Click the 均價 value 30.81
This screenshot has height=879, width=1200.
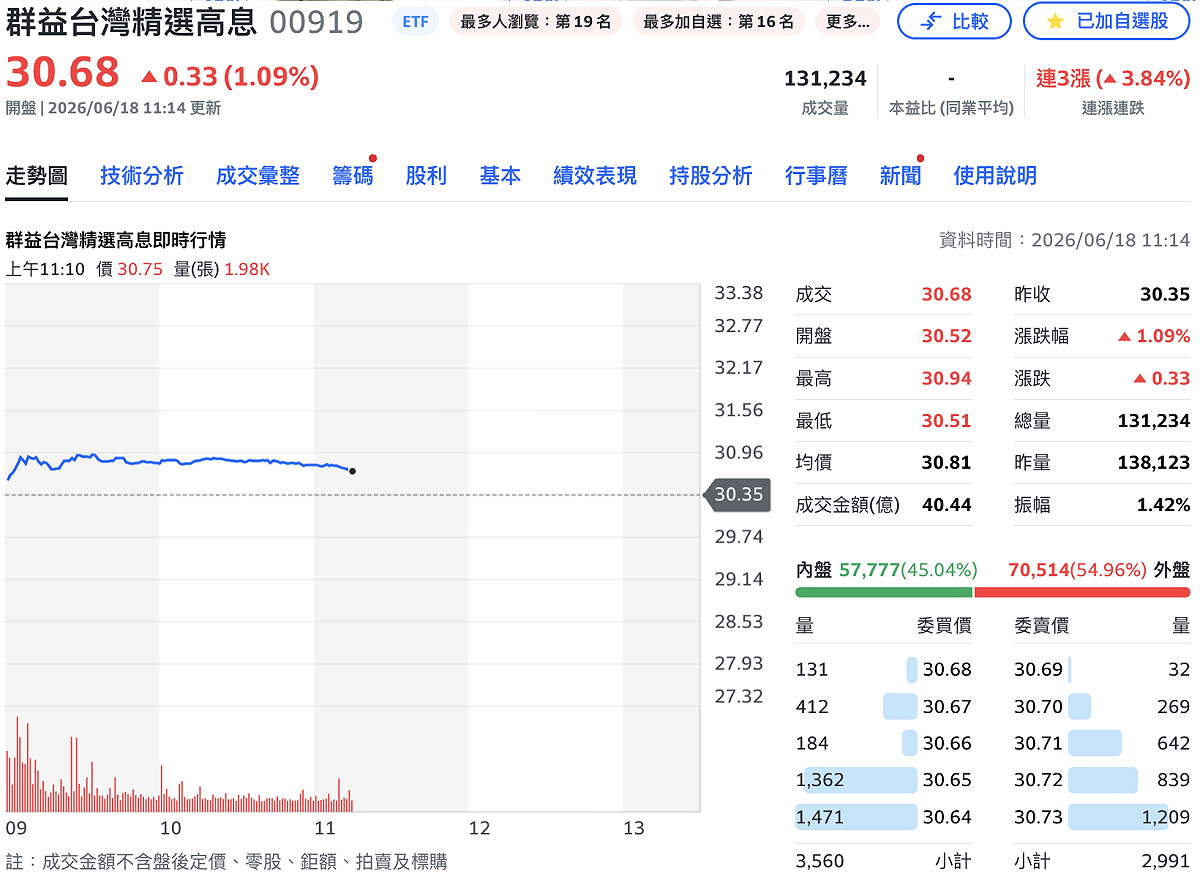tap(947, 462)
